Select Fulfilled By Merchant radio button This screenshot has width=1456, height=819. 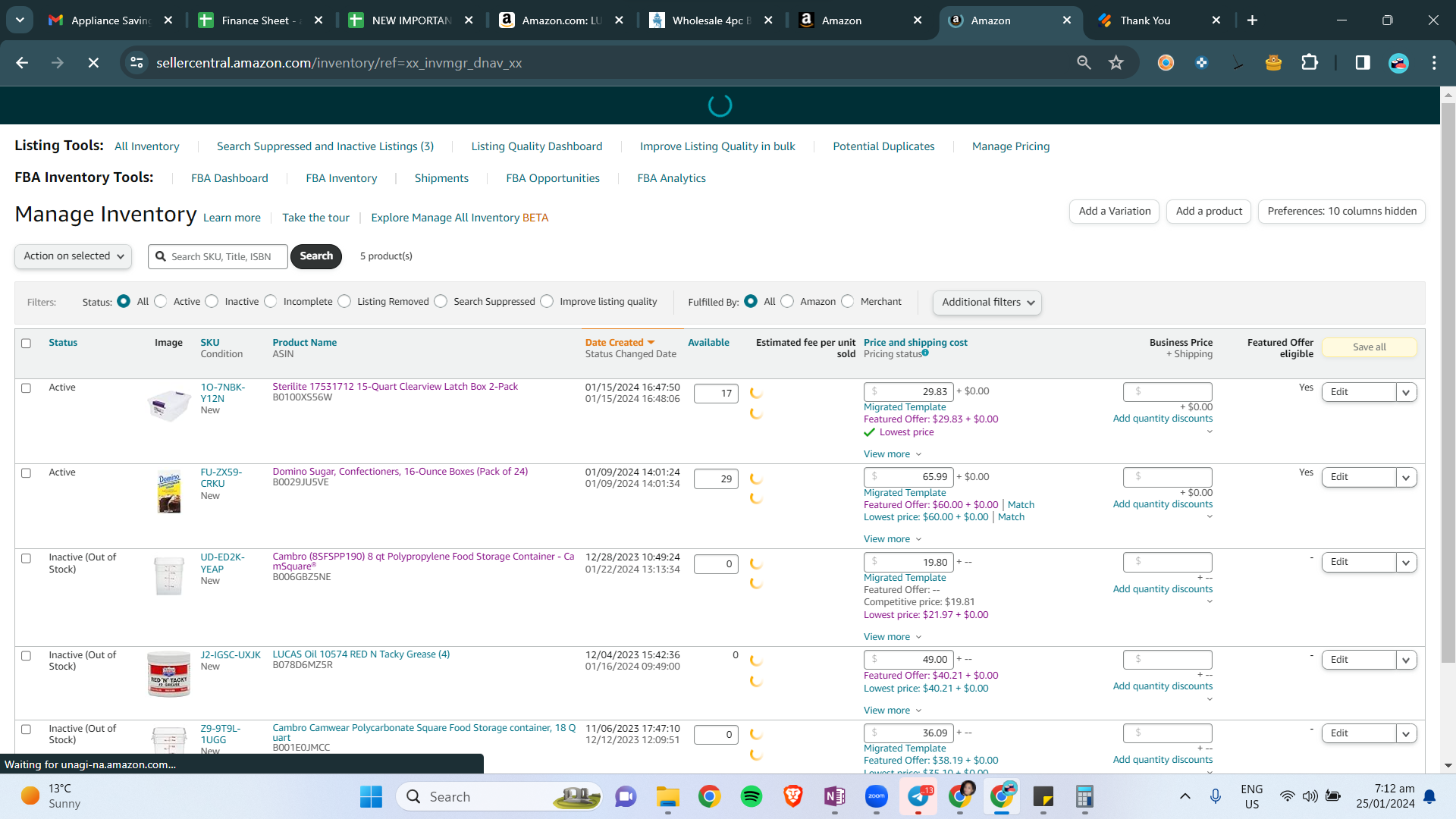(x=848, y=302)
